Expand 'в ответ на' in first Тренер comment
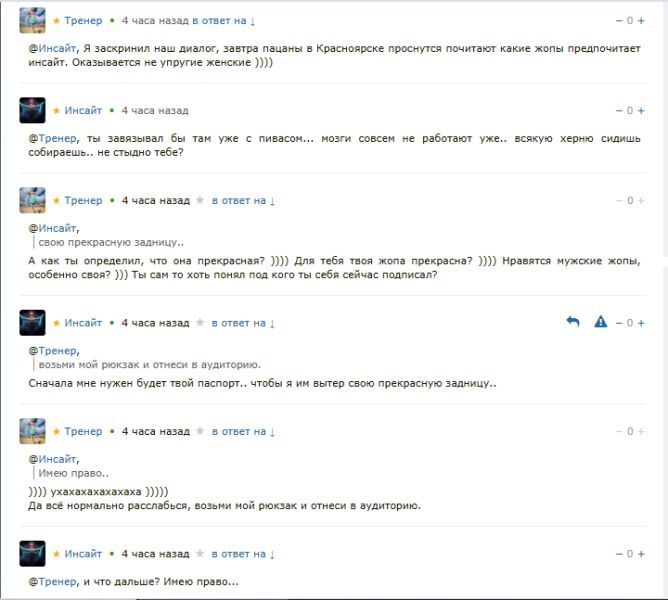The width and height of the screenshot is (668, 600). tap(223, 20)
